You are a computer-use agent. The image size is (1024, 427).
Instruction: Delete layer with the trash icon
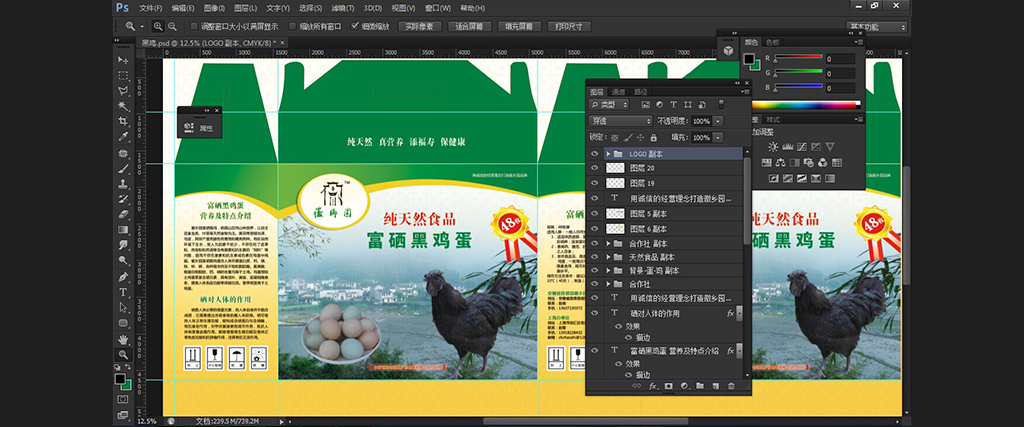click(x=731, y=386)
